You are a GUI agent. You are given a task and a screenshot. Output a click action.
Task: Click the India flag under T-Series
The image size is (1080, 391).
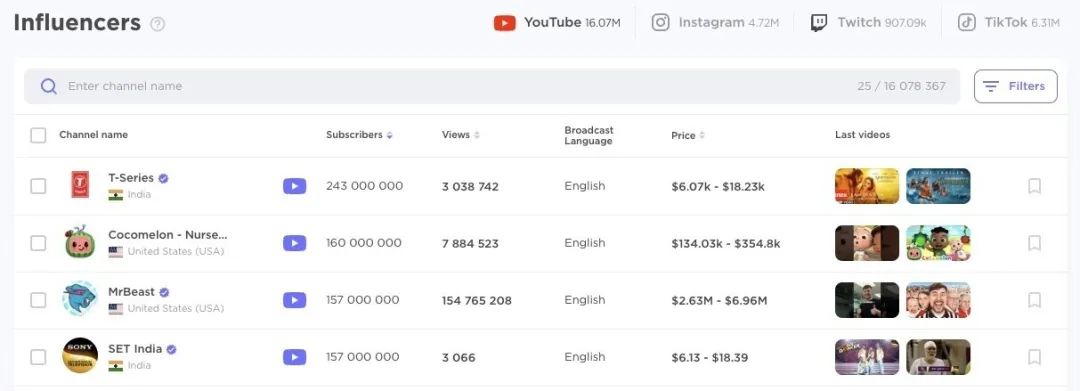116,195
